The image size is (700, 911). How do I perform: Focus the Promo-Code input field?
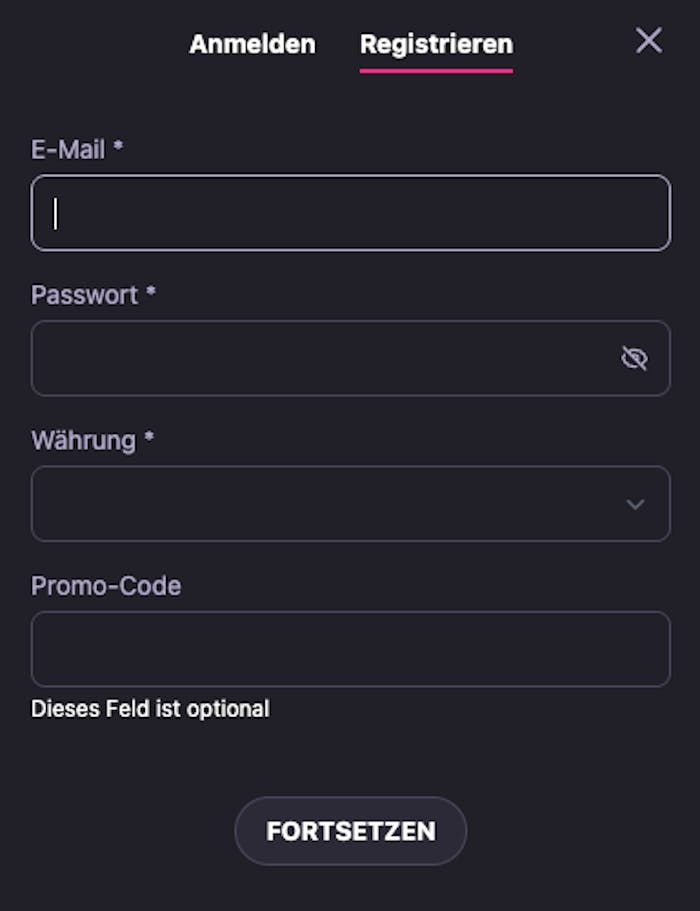click(350, 649)
